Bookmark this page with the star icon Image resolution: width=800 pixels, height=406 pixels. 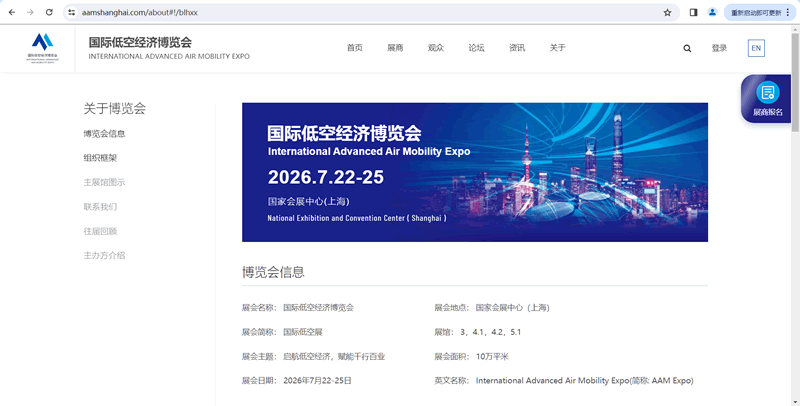(667, 12)
